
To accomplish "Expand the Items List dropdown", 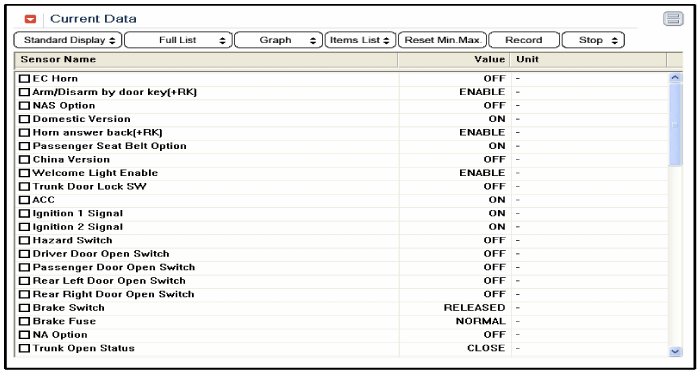I will coord(360,40).
